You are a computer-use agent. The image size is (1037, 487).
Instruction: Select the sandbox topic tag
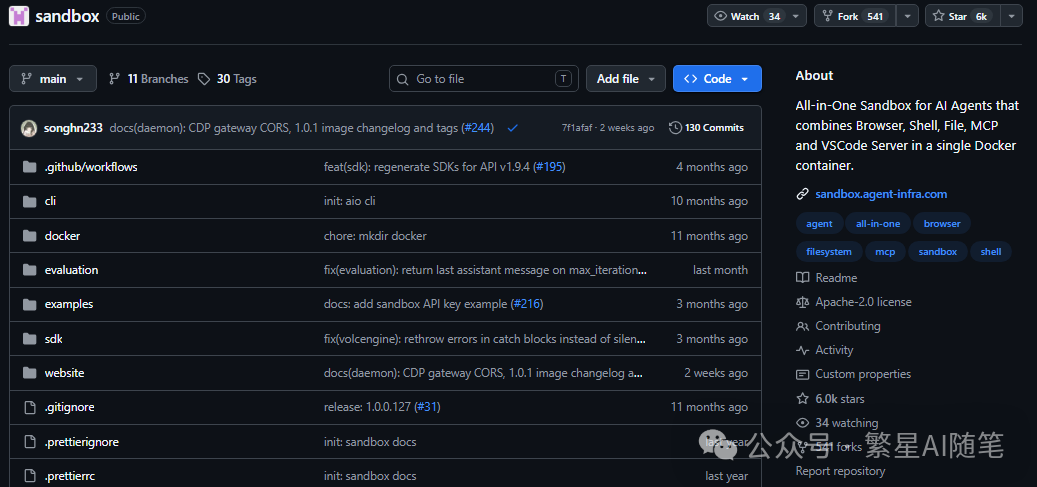[x=938, y=251]
